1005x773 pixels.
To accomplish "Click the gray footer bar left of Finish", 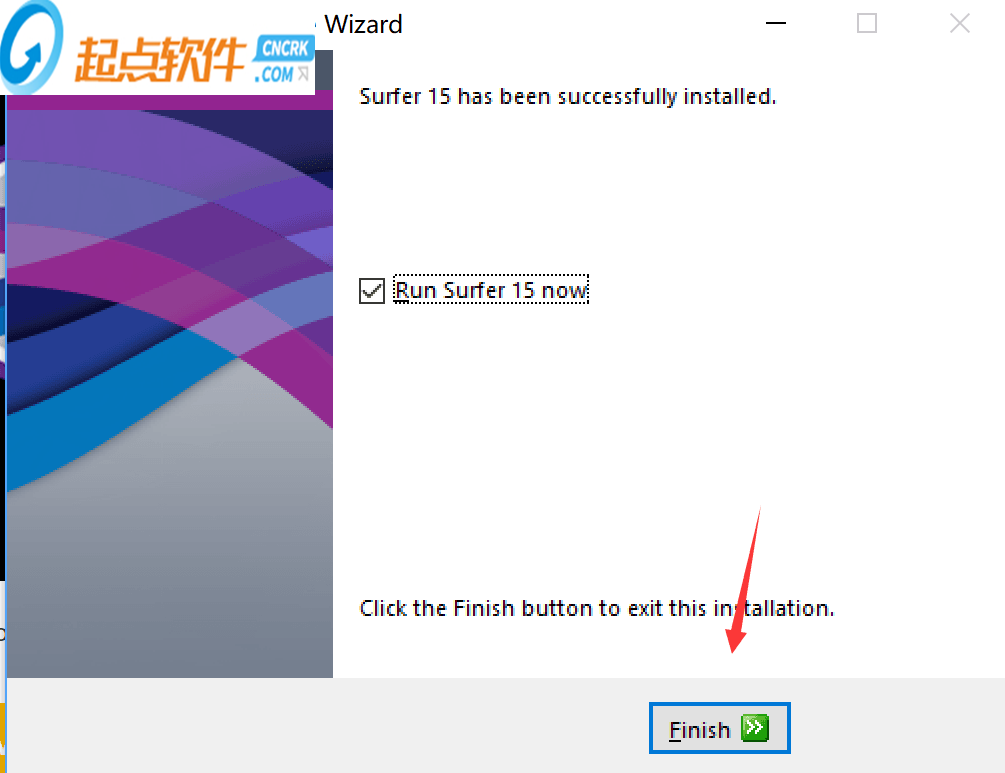I will [x=327, y=726].
